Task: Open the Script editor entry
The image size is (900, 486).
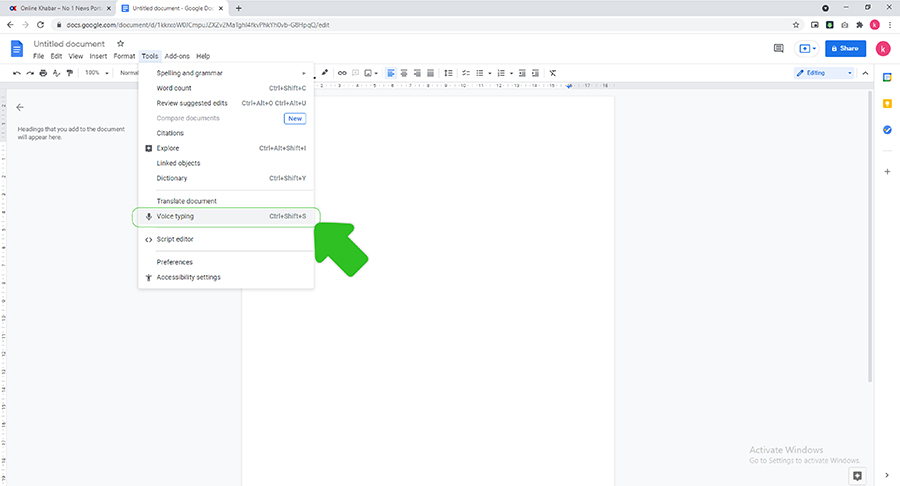Action: pos(226,239)
